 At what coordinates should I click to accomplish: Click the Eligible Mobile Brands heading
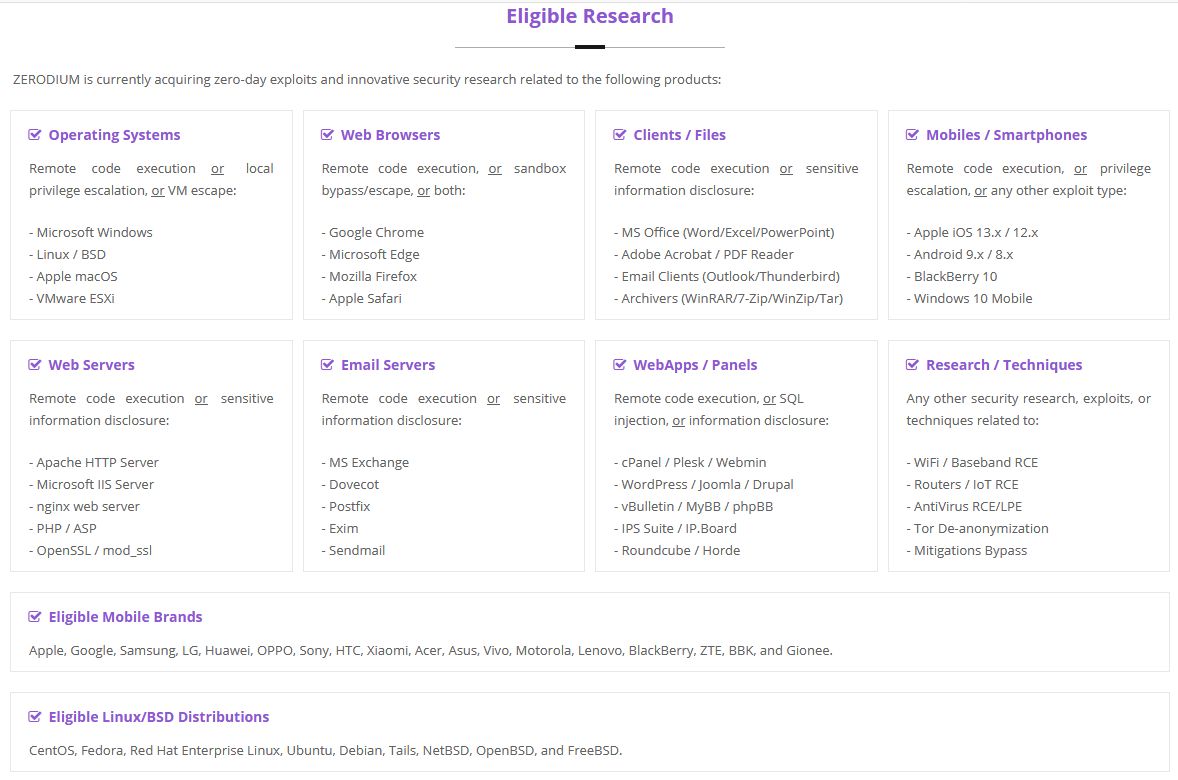(125, 617)
